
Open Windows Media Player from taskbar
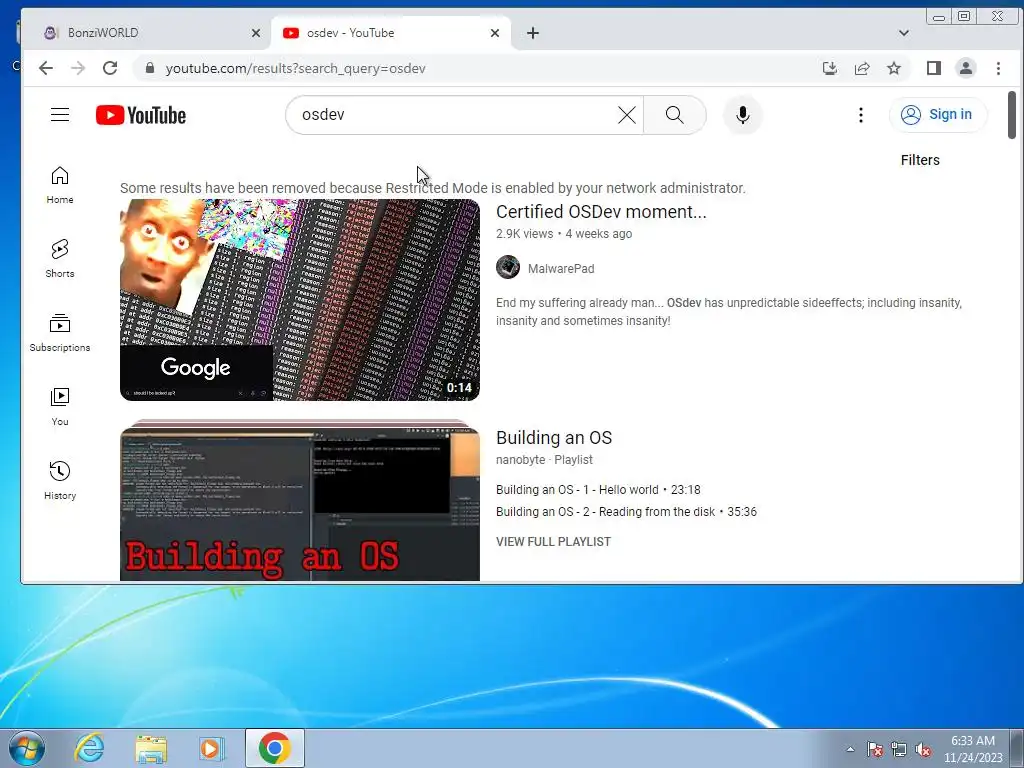pyautogui.click(x=212, y=748)
